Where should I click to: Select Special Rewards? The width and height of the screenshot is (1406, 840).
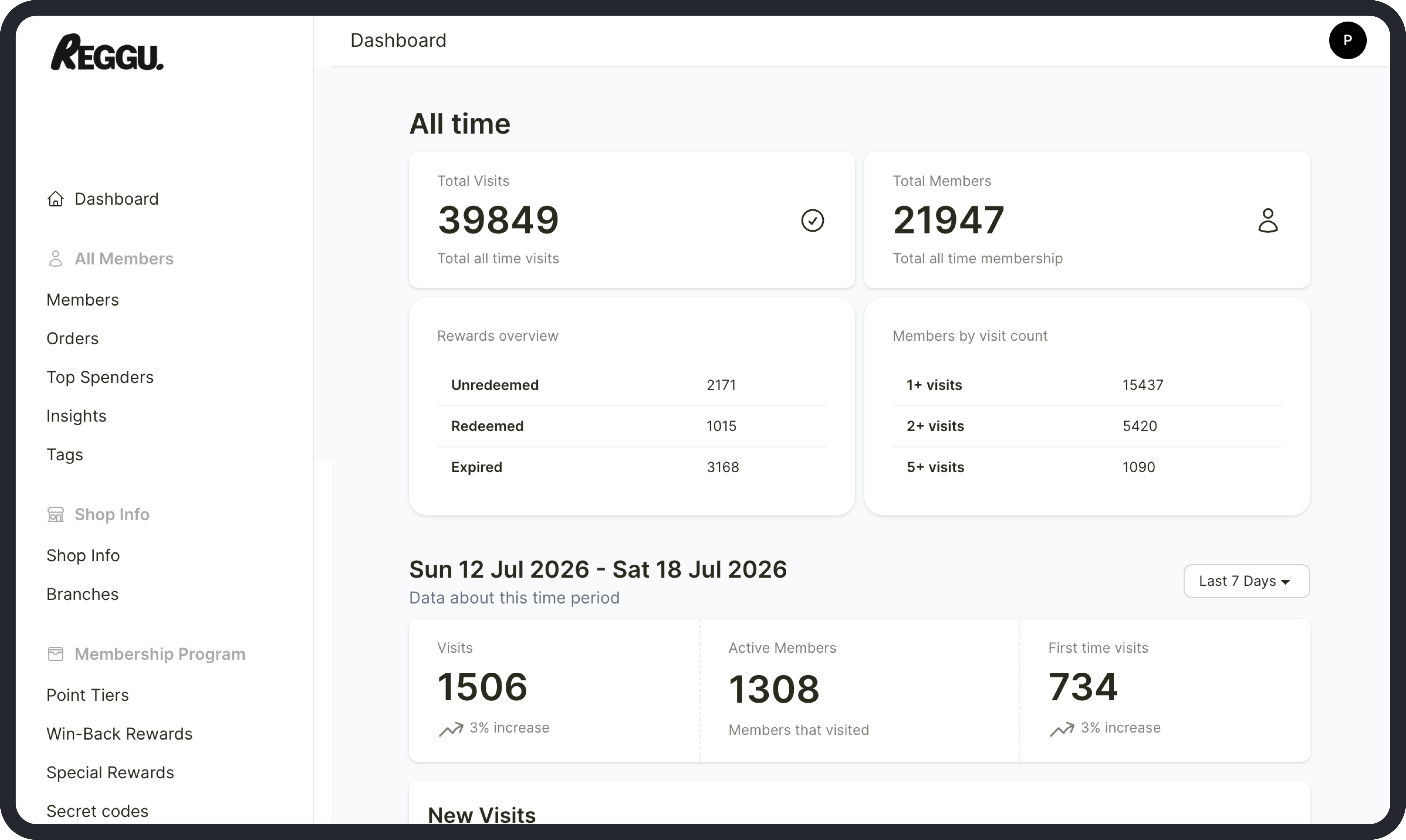tap(110, 773)
